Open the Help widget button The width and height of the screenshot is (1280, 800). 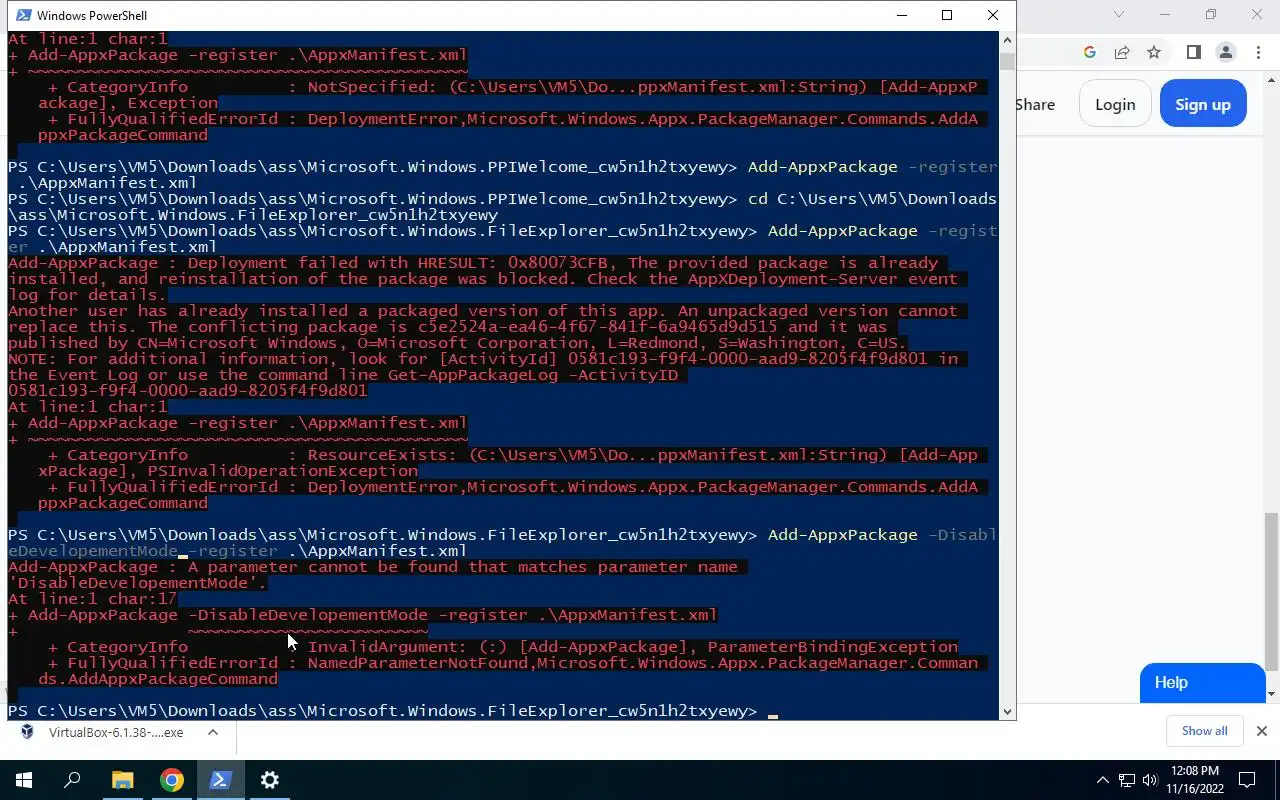pos(1203,683)
